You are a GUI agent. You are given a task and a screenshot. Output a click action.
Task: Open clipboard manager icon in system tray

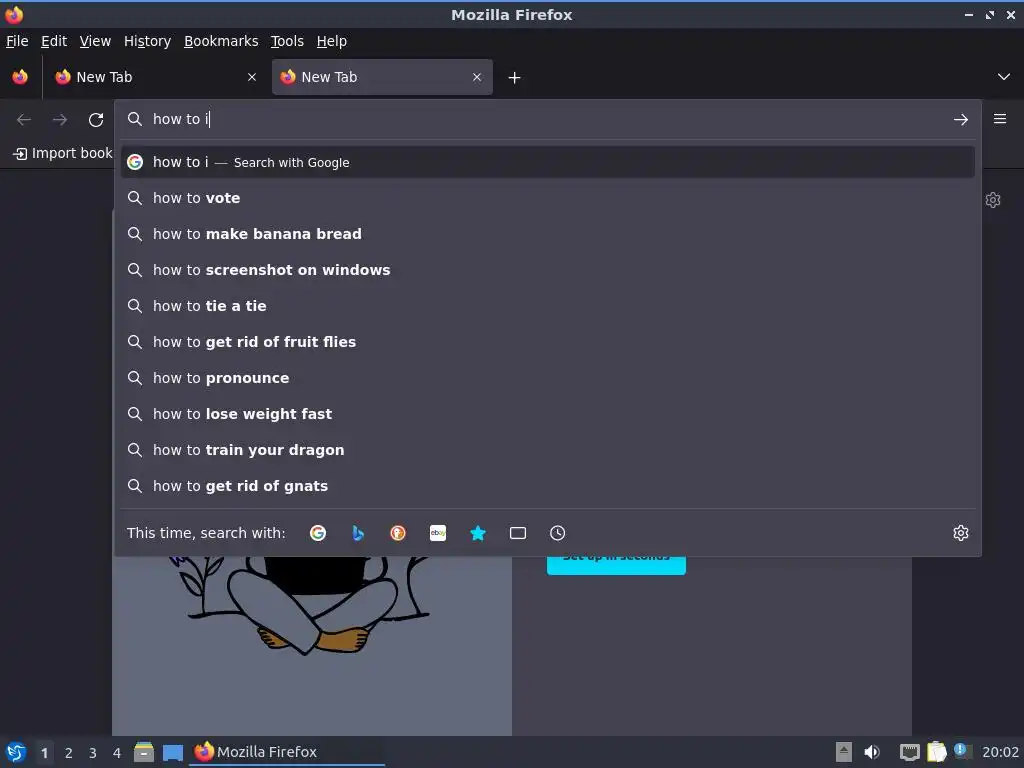tap(936, 752)
